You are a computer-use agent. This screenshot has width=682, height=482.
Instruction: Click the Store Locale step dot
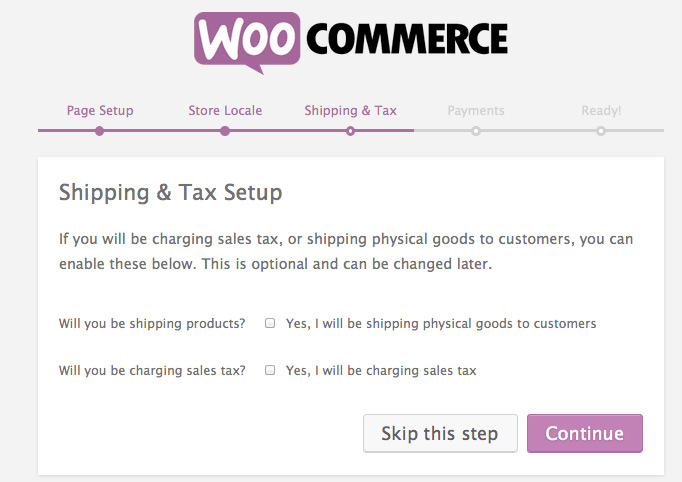point(225,130)
